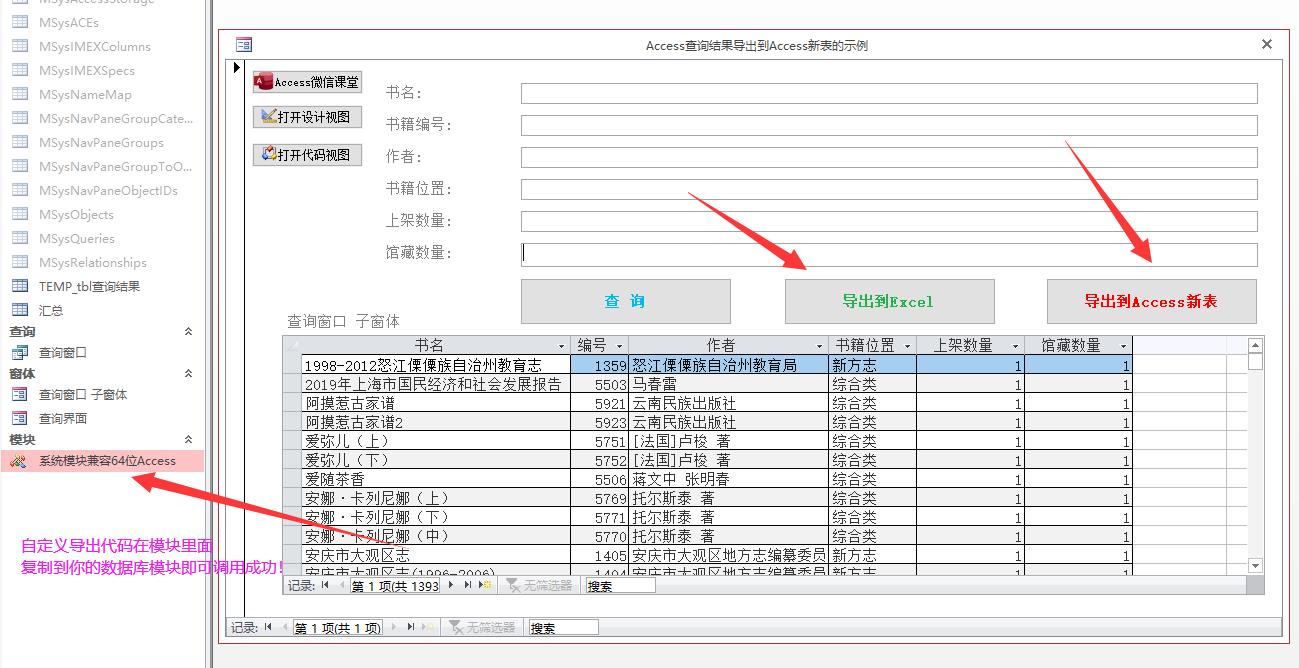Image resolution: width=1299 pixels, height=668 pixels.
Task: Open the 作者 column filter dropdown
Action: point(819,346)
